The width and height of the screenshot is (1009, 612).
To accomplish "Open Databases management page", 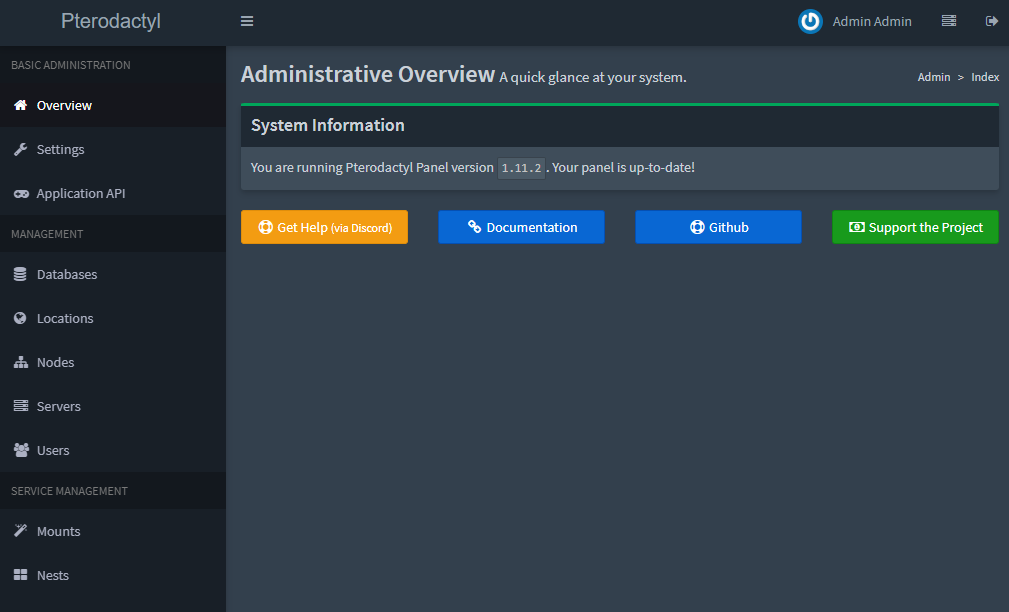I will [113, 274].
